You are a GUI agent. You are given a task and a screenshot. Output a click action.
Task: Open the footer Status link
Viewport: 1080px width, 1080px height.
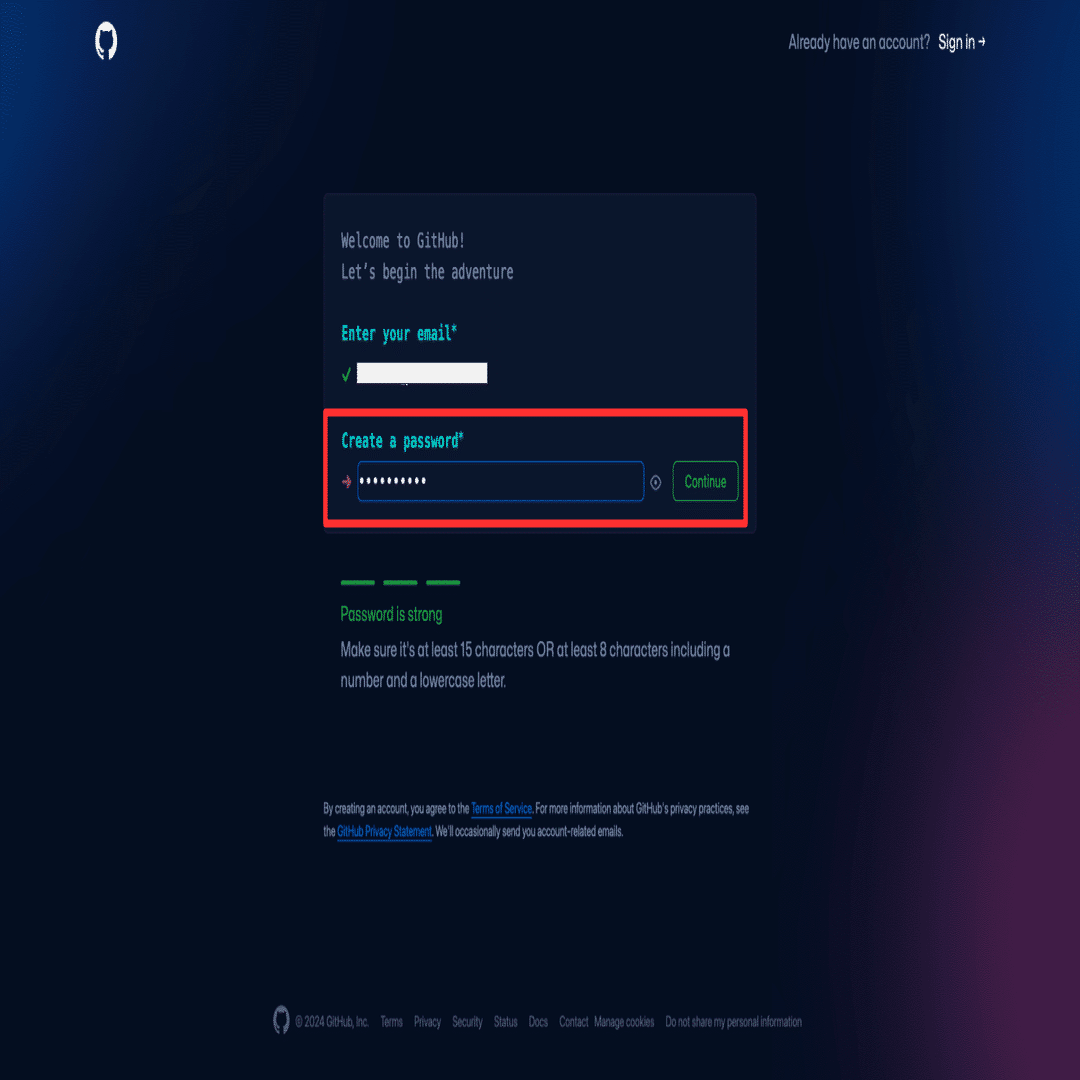506,1021
